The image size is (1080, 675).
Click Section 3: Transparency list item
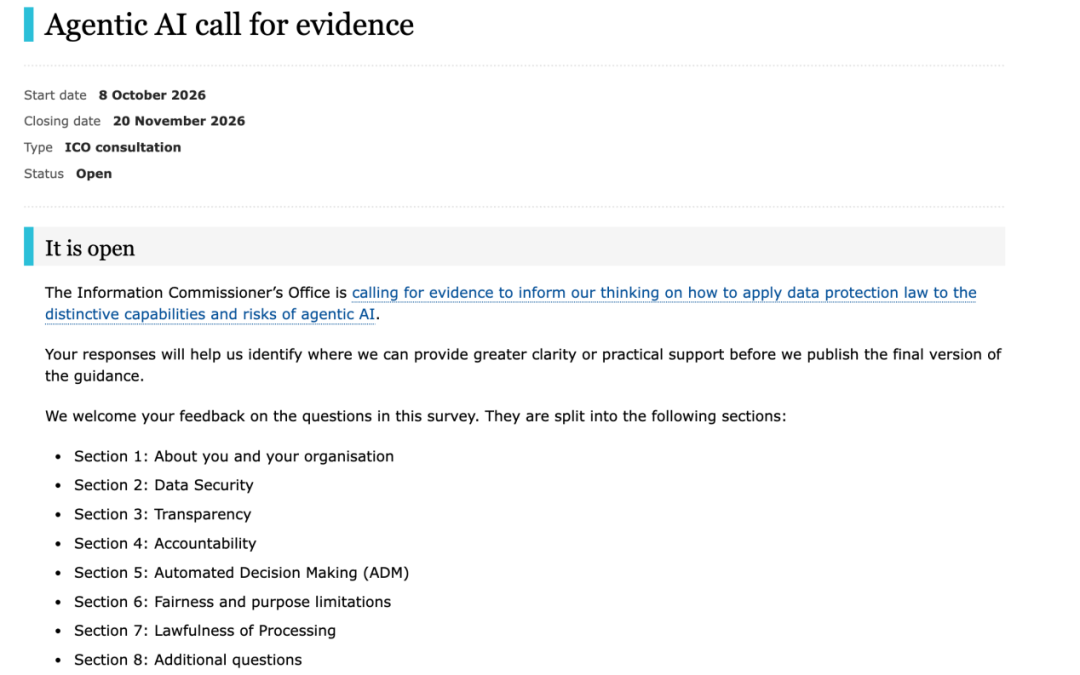163,515
